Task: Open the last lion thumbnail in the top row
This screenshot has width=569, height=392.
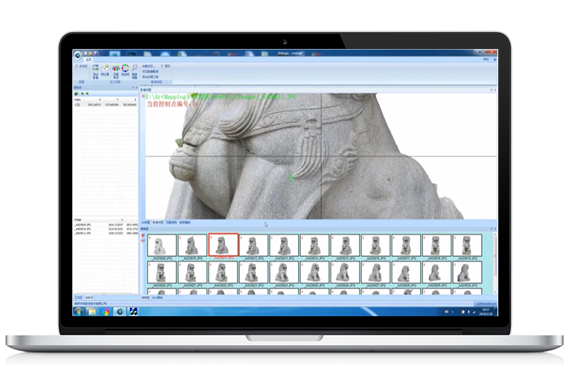Action: (x=467, y=245)
